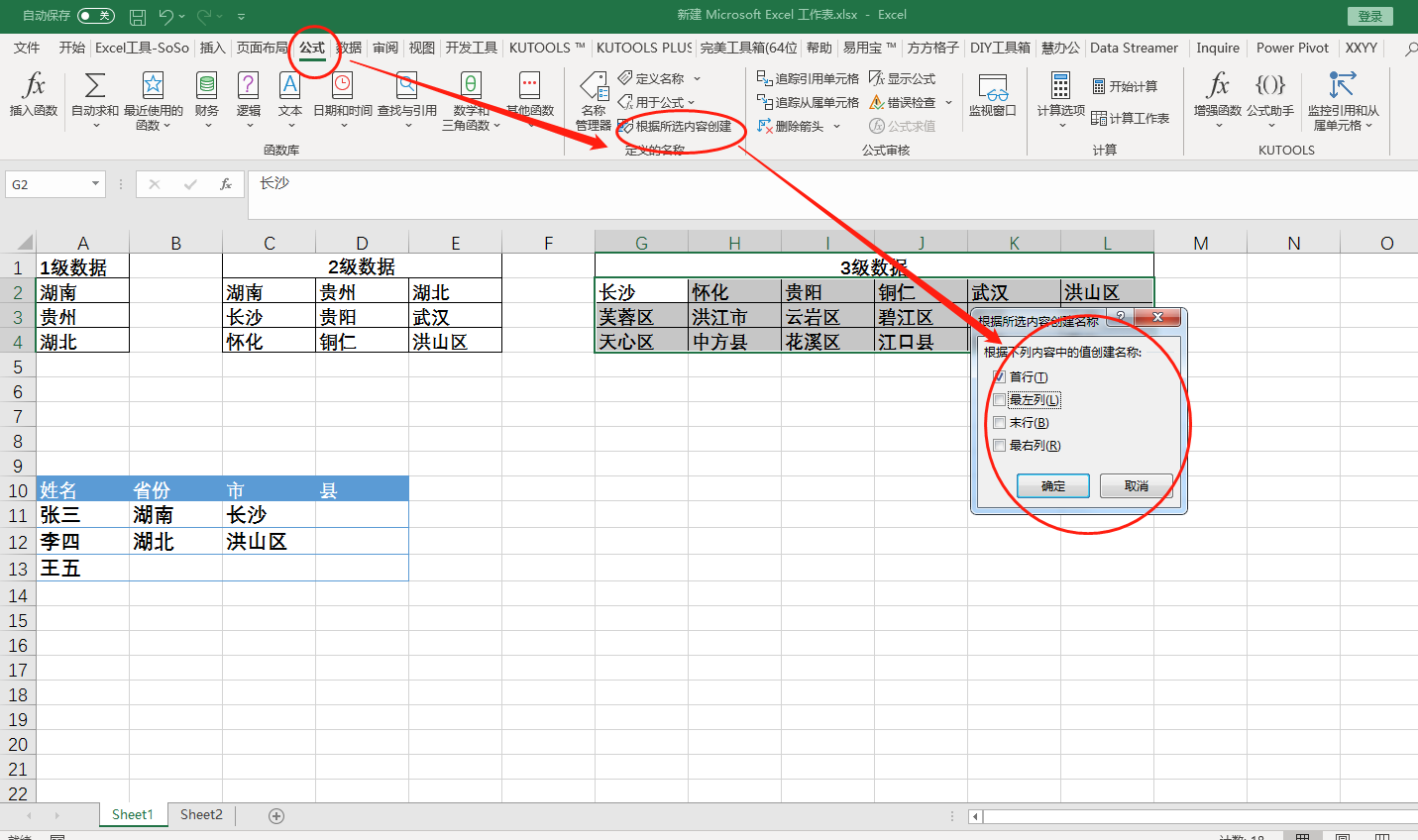Expand the Define Name (定义名称) dropdown arrow
Screen dimensions: 1418x840
(x=697, y=78)
